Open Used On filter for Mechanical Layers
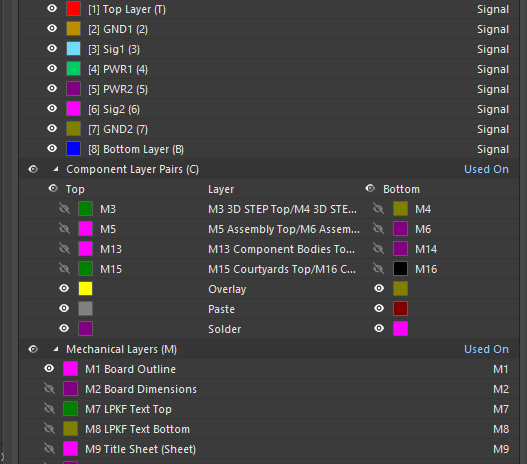Viewport: 527px width, 464px height. (x=486, y=349)
